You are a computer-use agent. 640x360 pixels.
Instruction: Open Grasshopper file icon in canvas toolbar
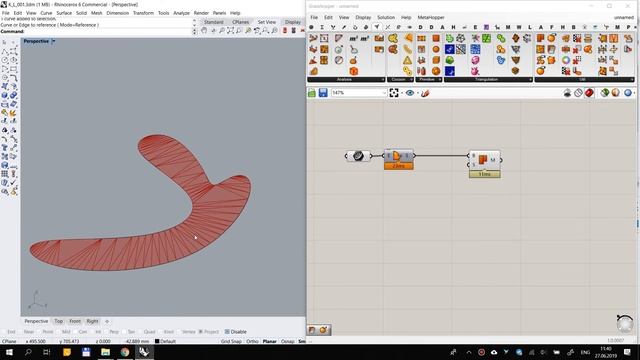pos(312,93)
